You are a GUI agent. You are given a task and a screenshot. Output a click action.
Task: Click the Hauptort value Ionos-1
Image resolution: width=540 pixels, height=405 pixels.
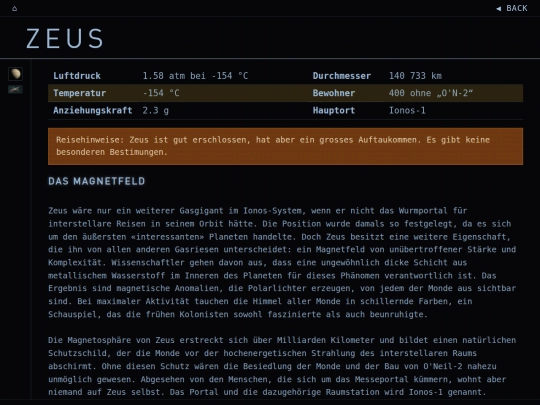[x=407, y=111]
